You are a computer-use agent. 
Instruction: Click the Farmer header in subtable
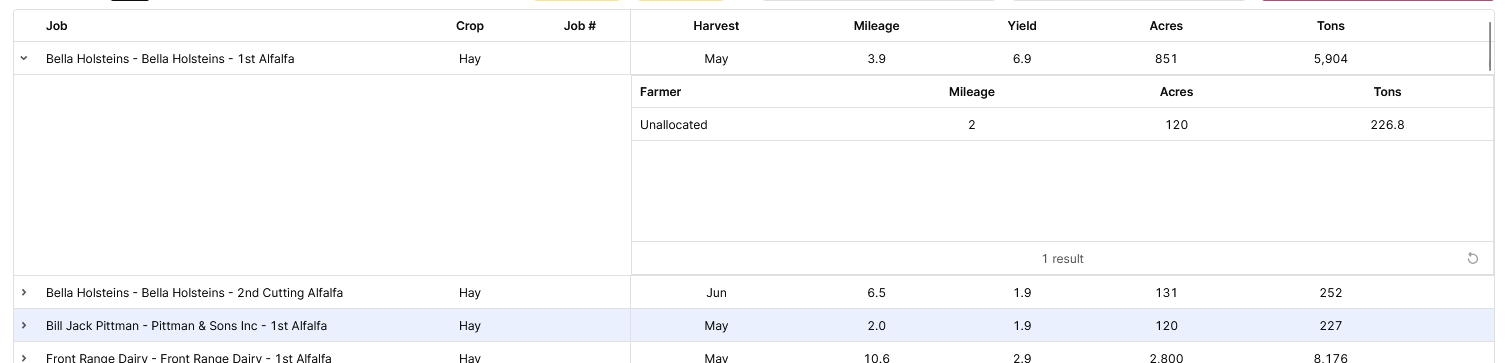click(660, 92)
